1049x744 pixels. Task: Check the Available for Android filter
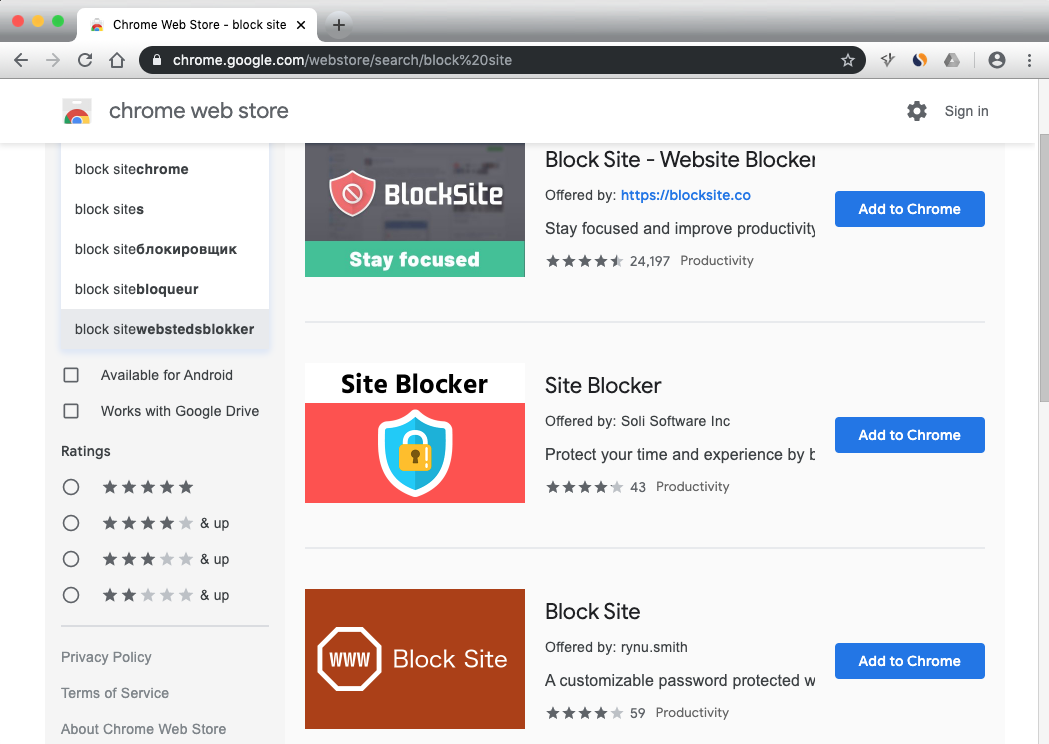pos(71,375)
